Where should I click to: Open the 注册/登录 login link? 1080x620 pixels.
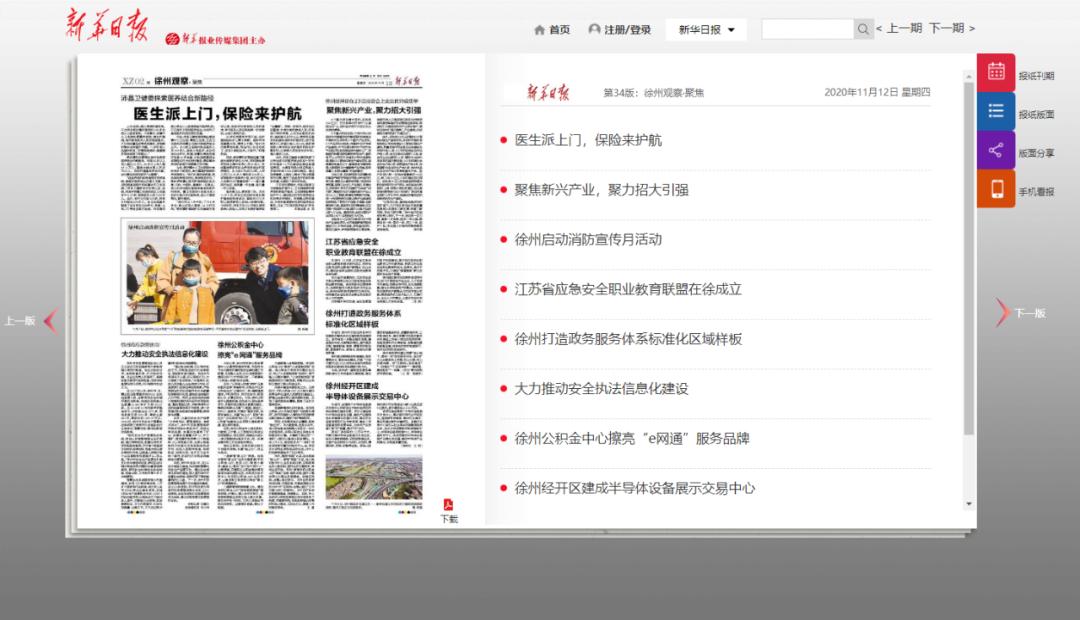point(619,30)
